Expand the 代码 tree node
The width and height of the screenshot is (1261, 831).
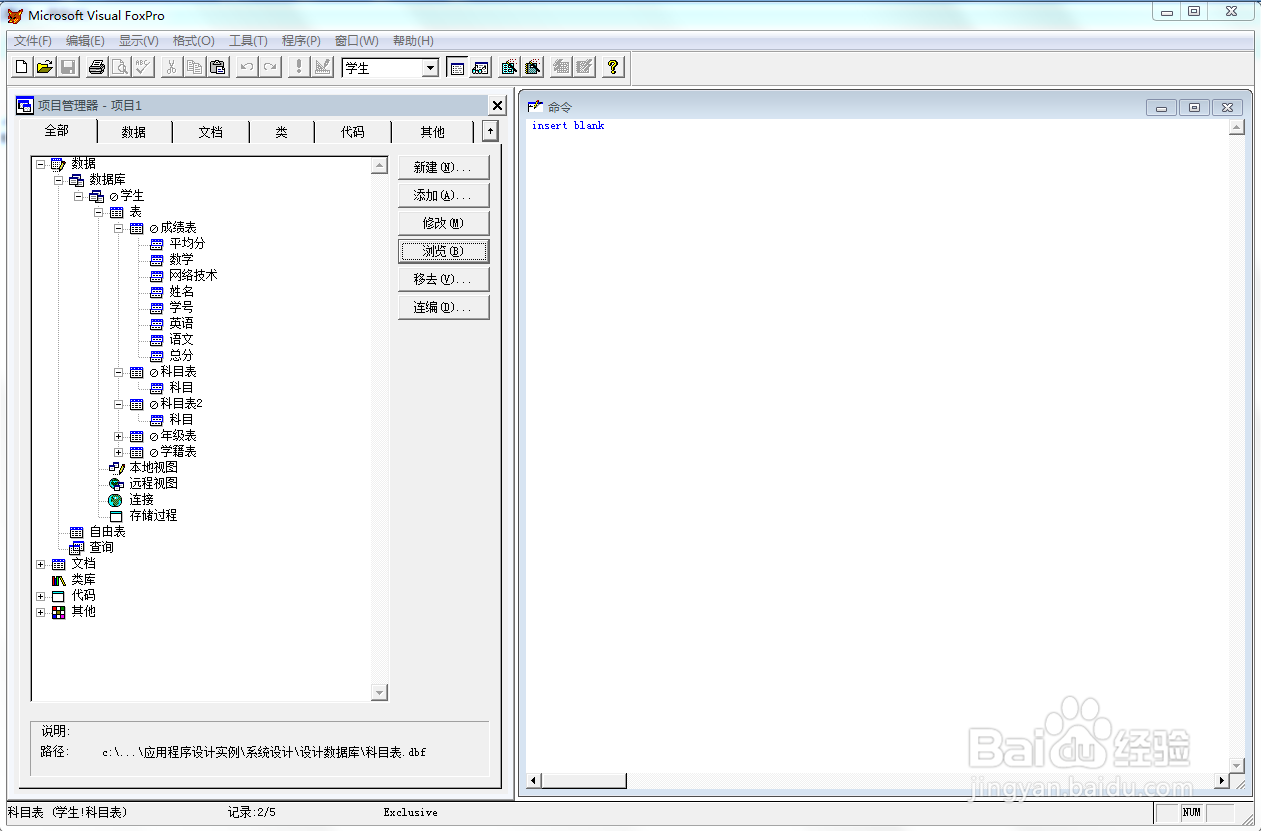pyautogui.click(x=41, y=595)
